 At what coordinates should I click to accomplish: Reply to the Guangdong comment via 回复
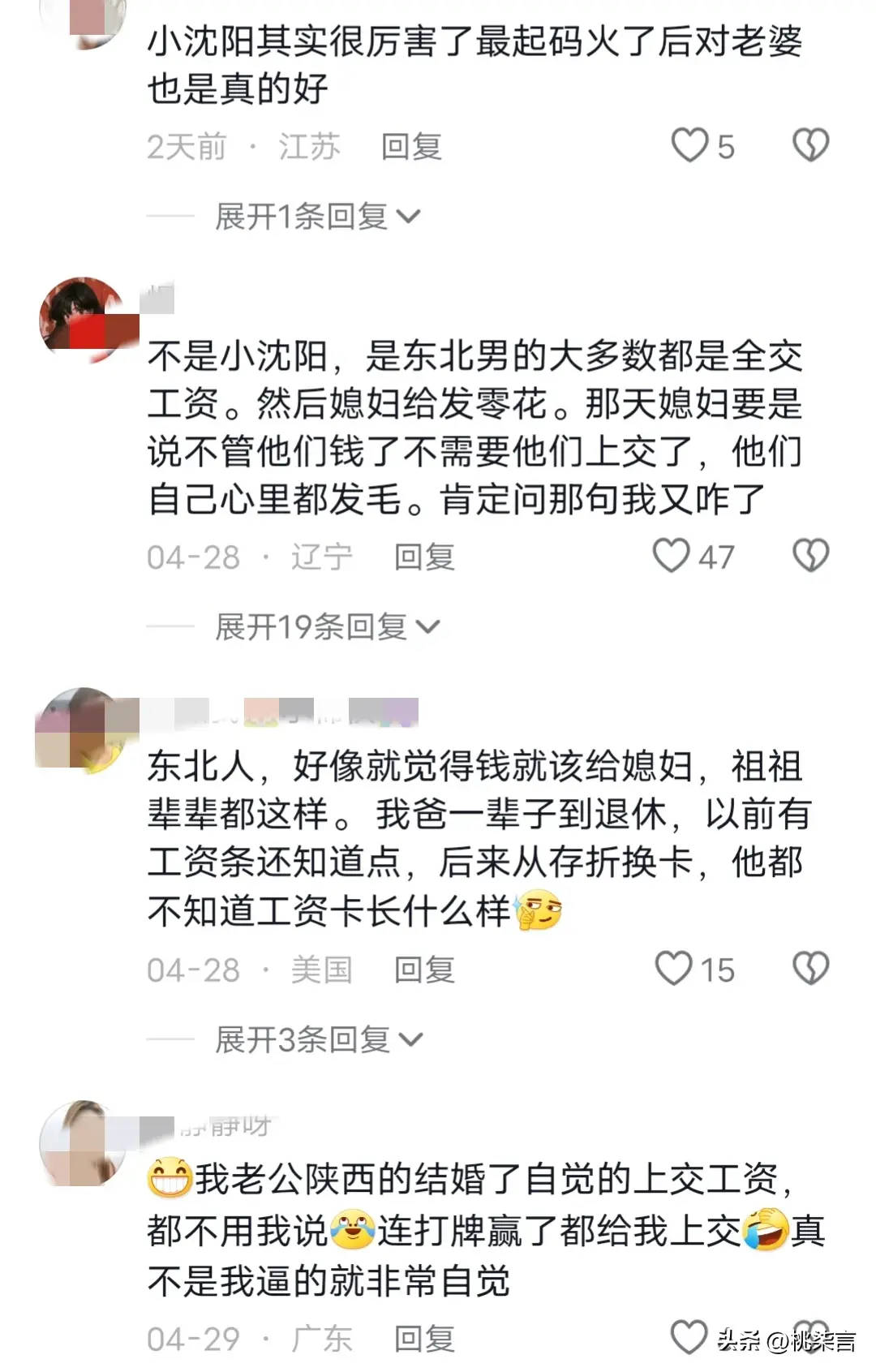coord(424,1339)
